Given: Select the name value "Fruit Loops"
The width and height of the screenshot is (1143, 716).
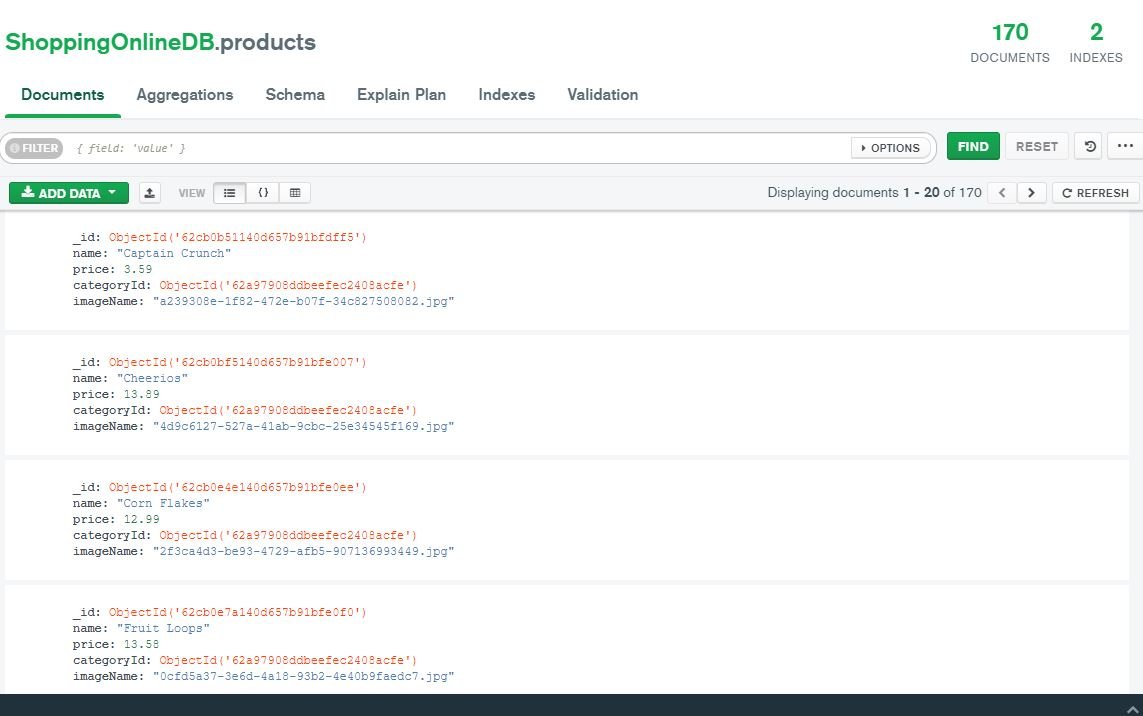Looking at the screenshot, I should click(x=163, y=628).
